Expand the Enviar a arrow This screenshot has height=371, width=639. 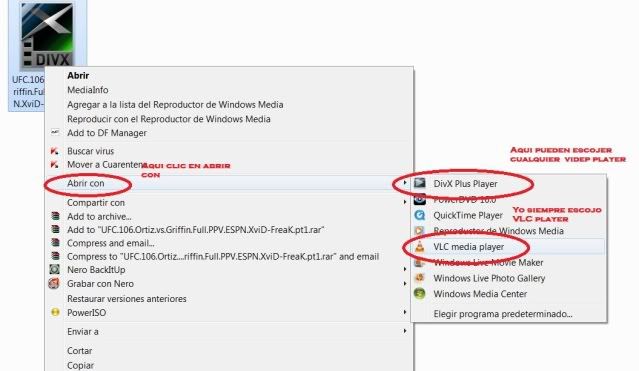(x=405, y=331)
